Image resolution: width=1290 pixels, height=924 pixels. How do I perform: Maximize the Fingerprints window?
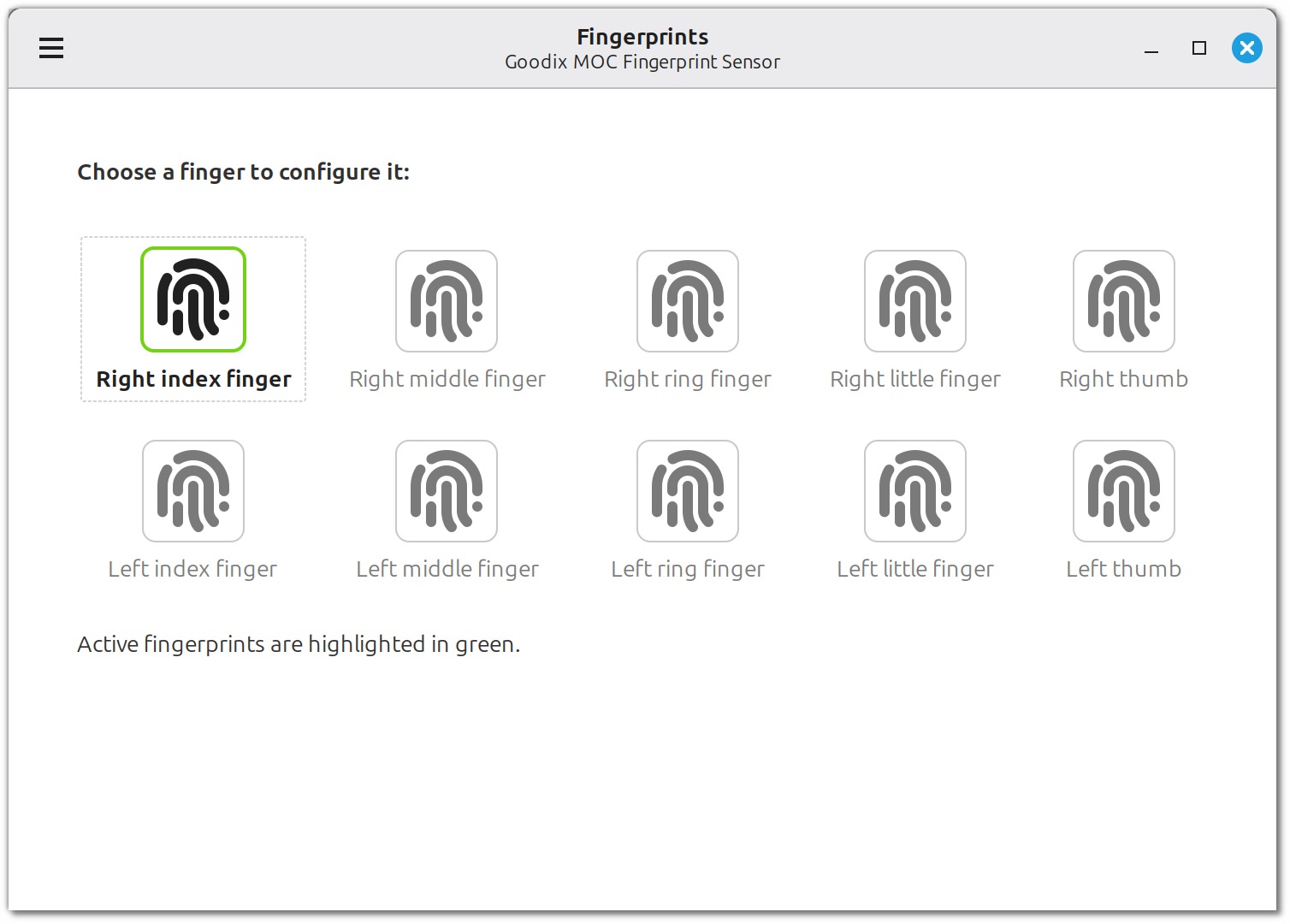coord(1199,48)
